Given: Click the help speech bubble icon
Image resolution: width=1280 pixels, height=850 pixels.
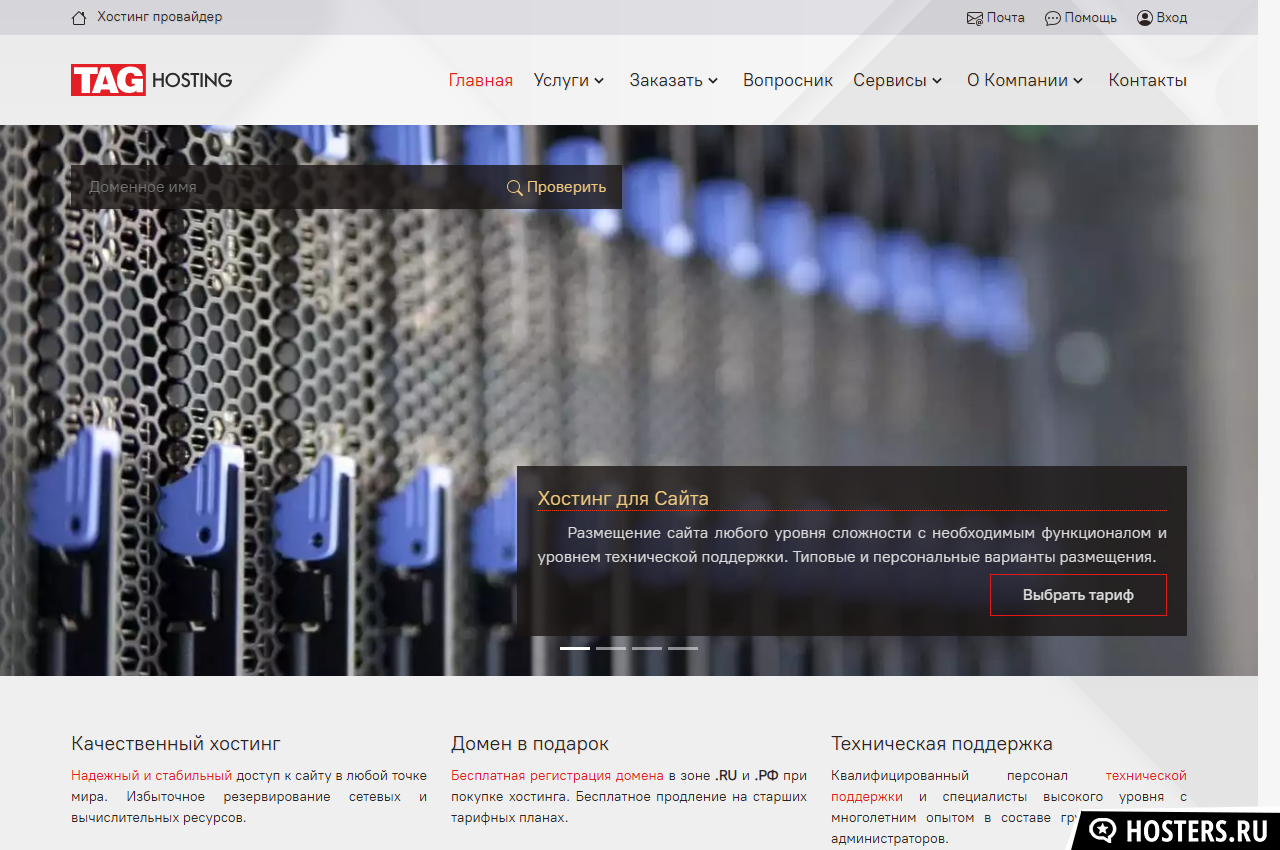Looking at the screenshot, I should click(1052, 18).
